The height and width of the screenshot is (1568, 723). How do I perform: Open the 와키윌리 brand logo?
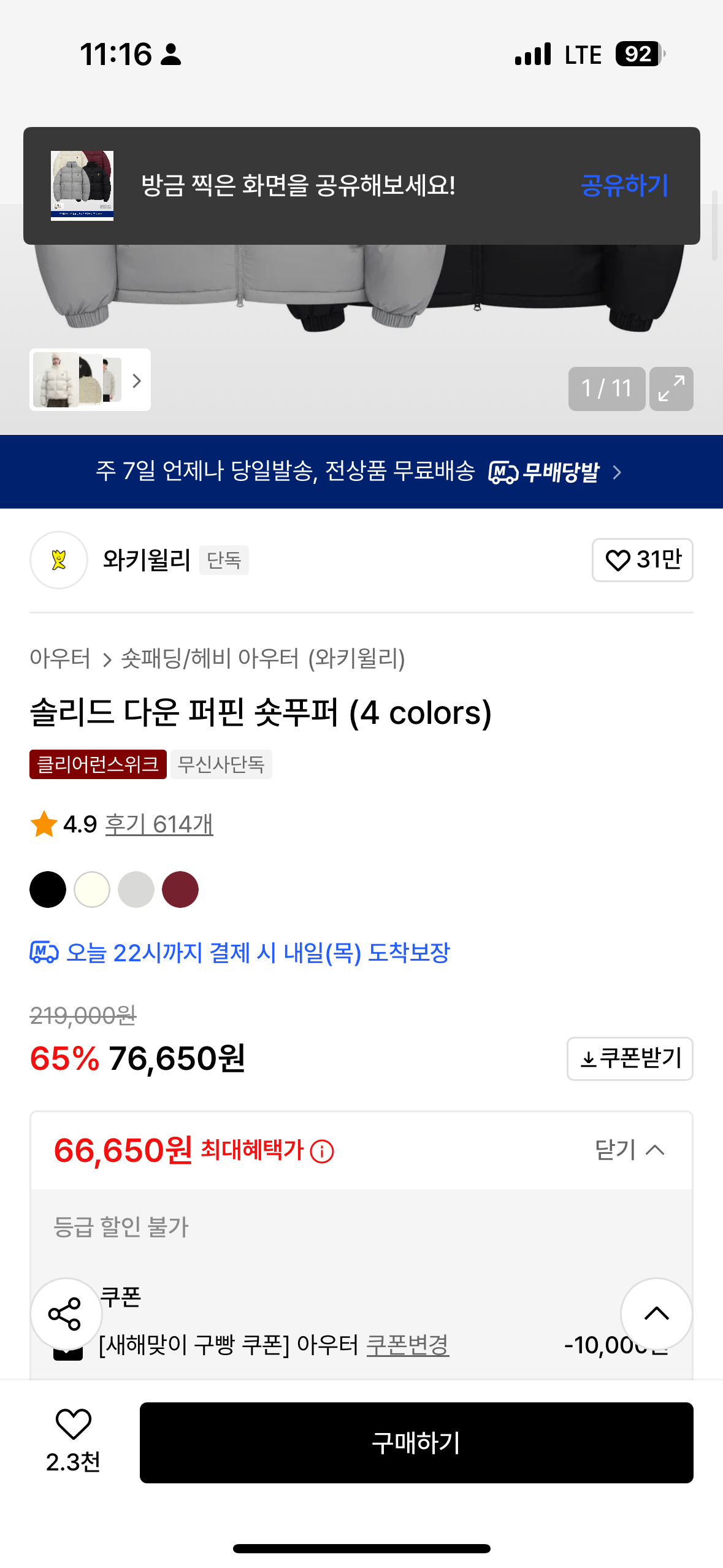(59, 559)
